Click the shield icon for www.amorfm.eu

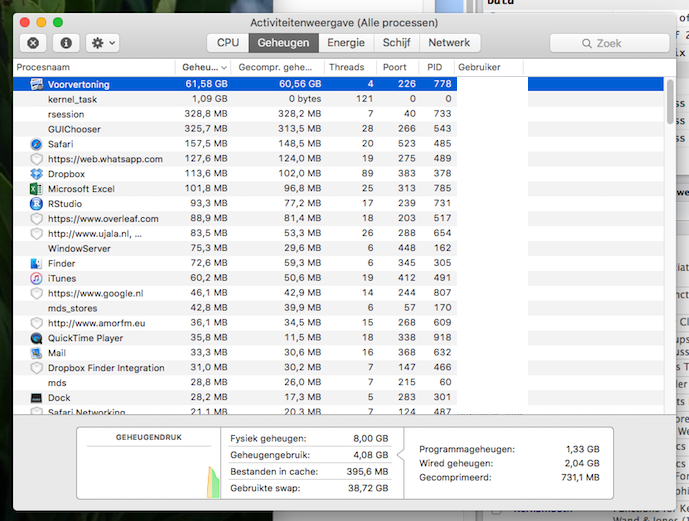pyautogui.click(x=36, y=323)
